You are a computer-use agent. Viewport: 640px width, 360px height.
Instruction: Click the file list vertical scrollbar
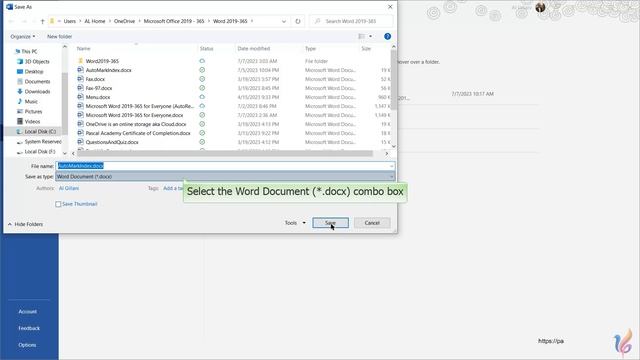pos(393,80)
